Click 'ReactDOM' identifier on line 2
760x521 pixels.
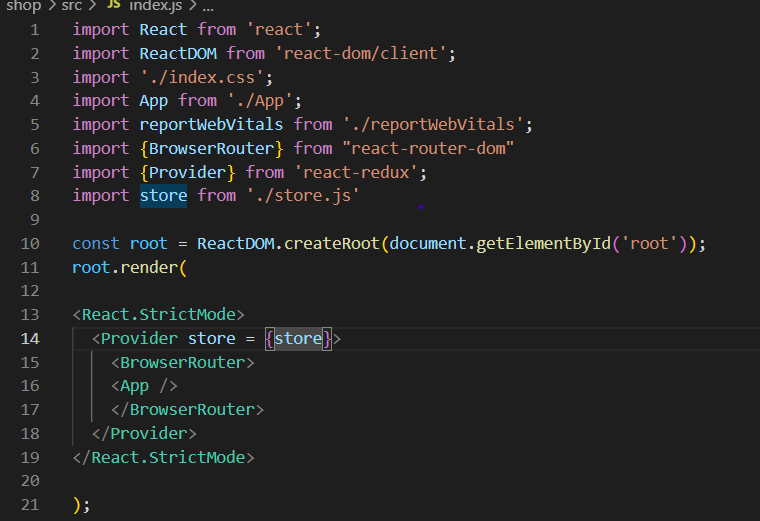tap(178, 53)
